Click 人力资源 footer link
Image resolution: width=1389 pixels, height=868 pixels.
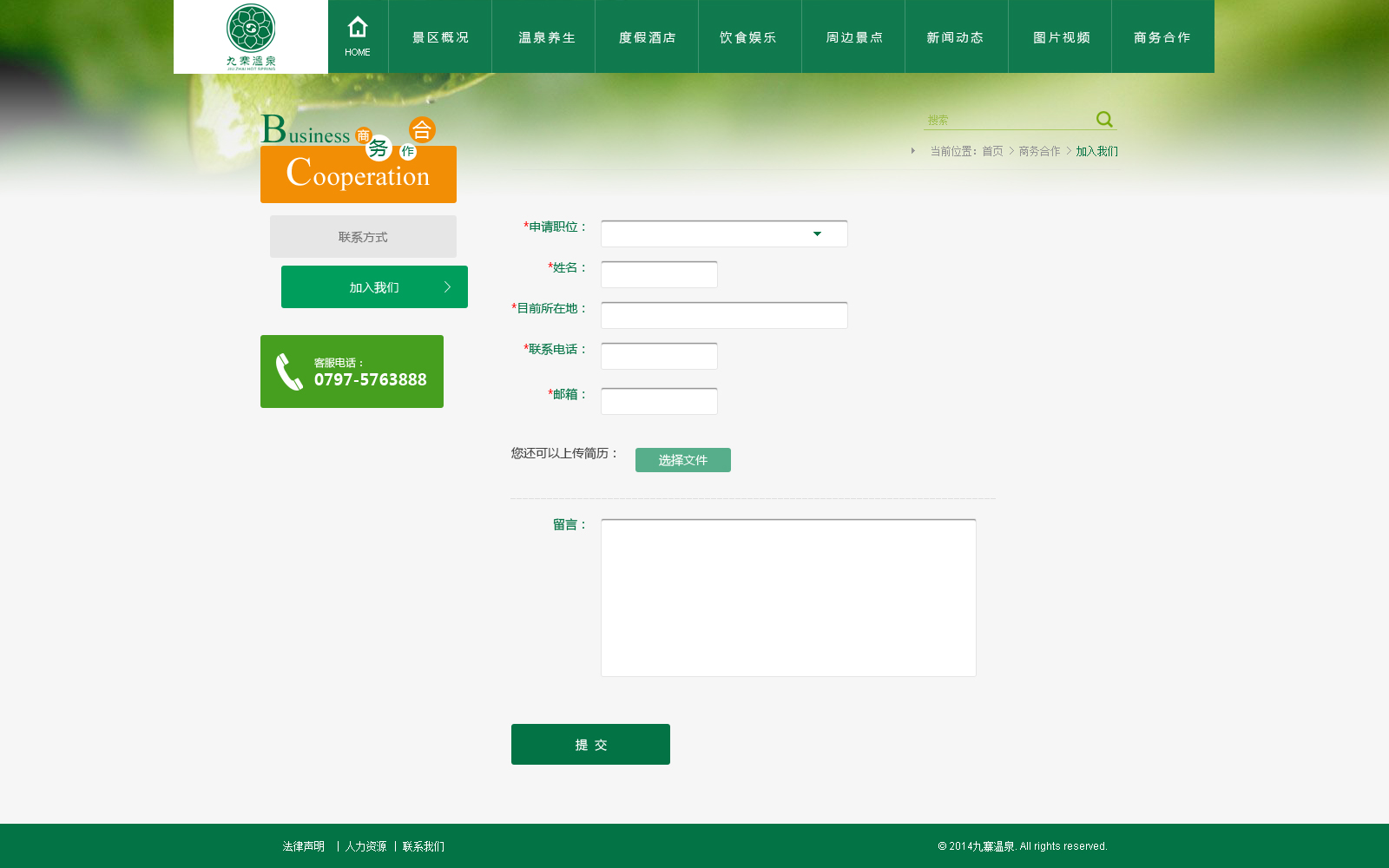[x=366, y=846]
